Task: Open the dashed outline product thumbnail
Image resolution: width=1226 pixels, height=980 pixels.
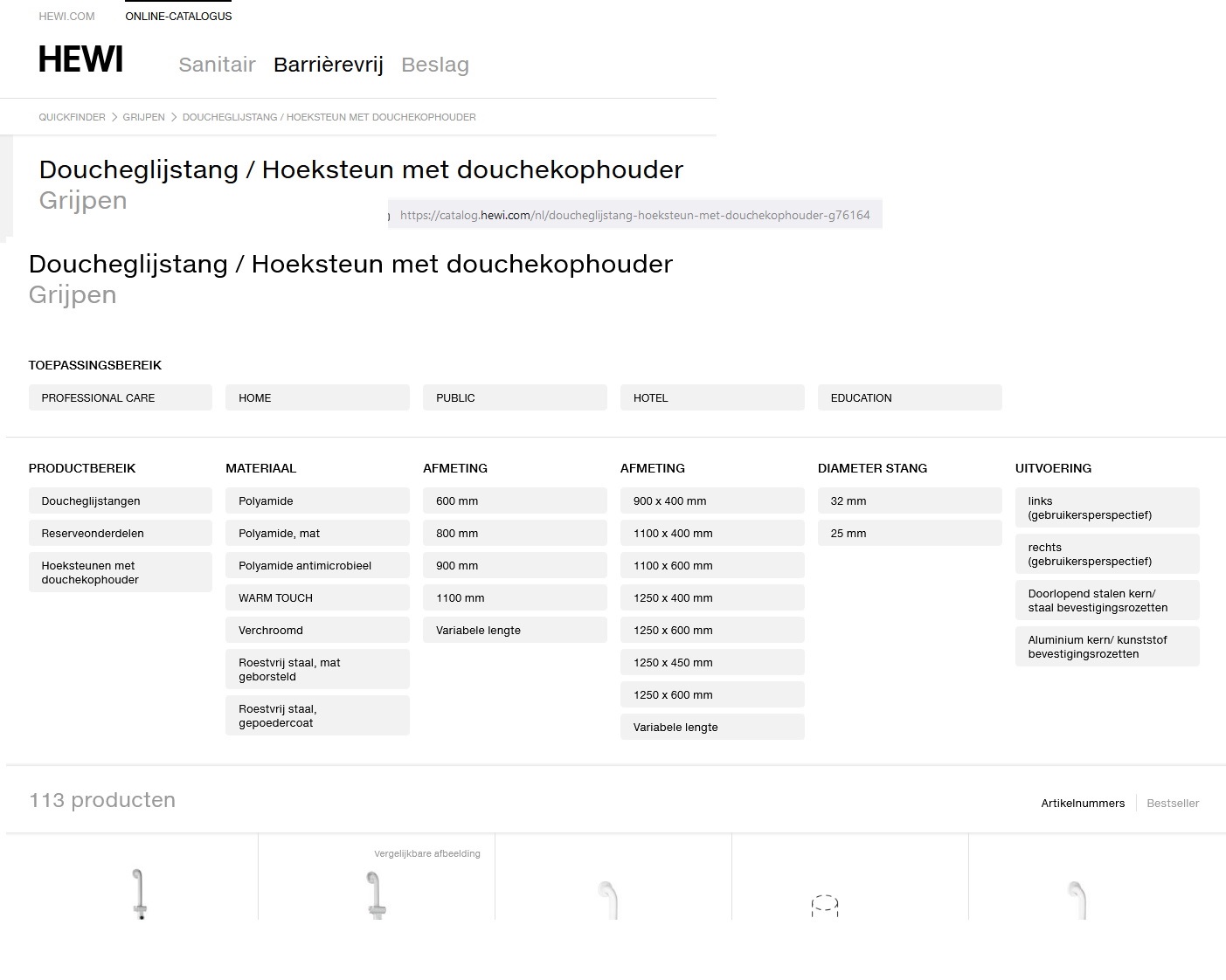Action: [x=824, y=905]
